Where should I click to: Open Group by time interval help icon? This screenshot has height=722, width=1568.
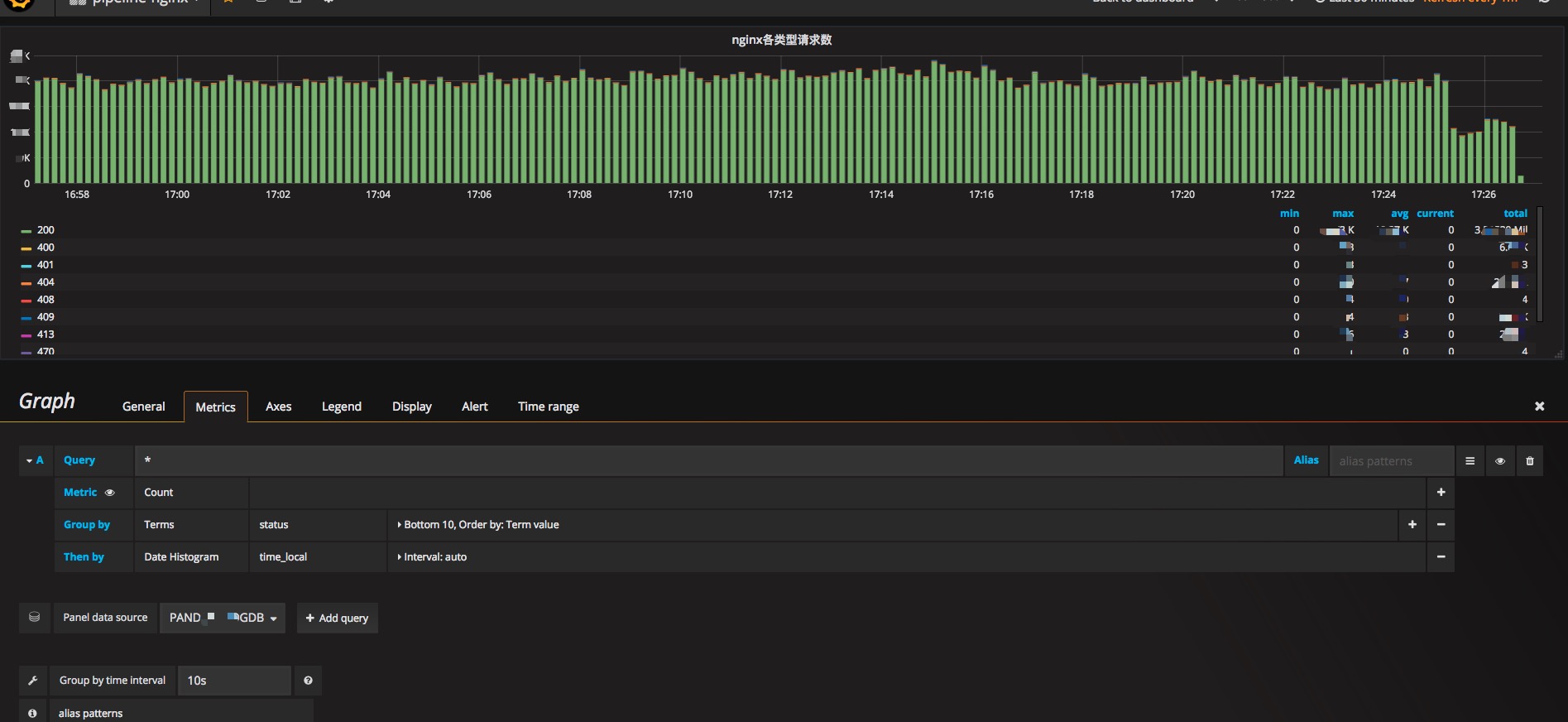(x=308, y=681)
